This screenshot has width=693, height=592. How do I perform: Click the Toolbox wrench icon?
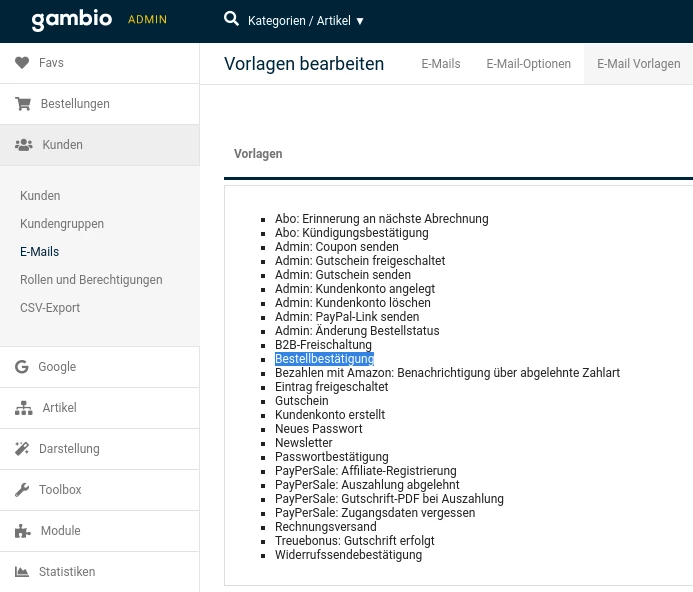point(22,490)
